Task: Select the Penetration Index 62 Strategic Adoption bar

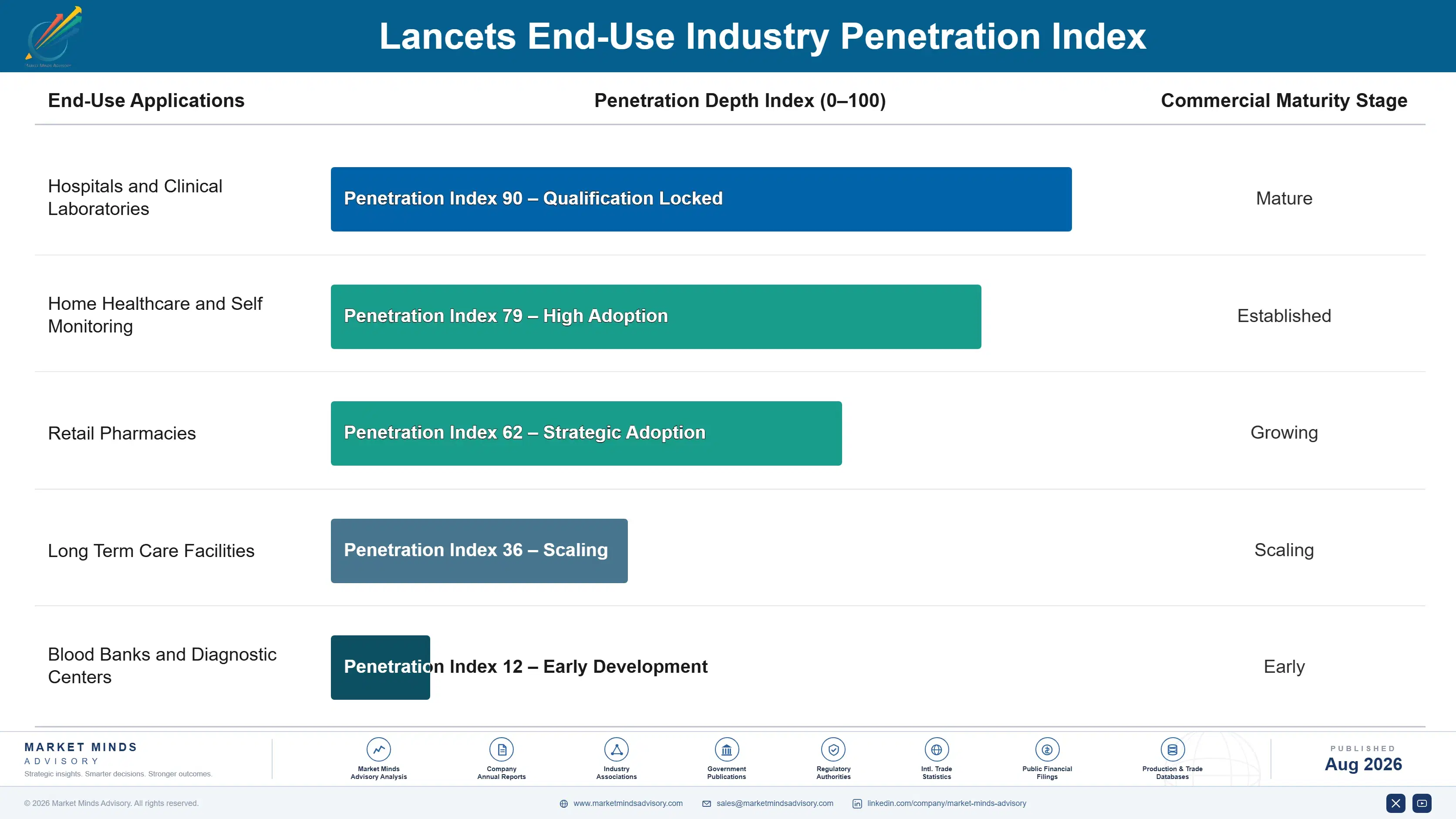Action: (x=586, y=433)
